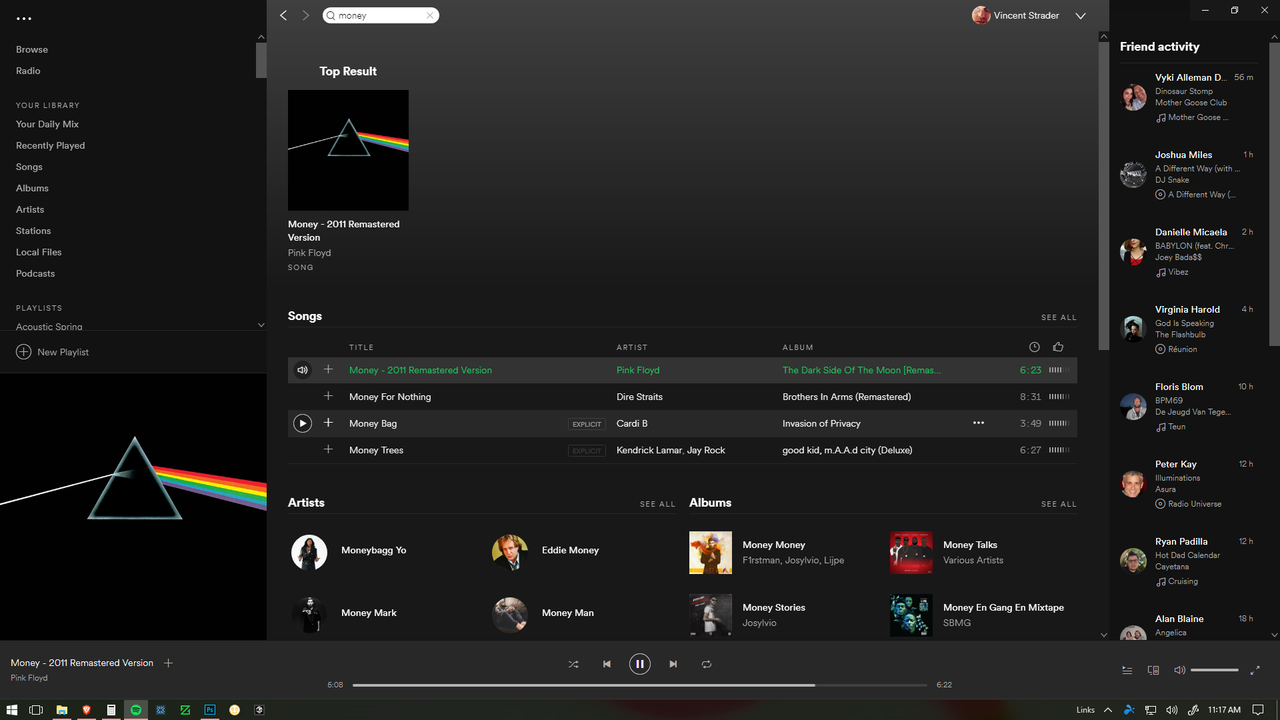The image size is (1280, 720).
Task: Enable shuffle playback
Action: pyautogui.click(x=573, y=663)
